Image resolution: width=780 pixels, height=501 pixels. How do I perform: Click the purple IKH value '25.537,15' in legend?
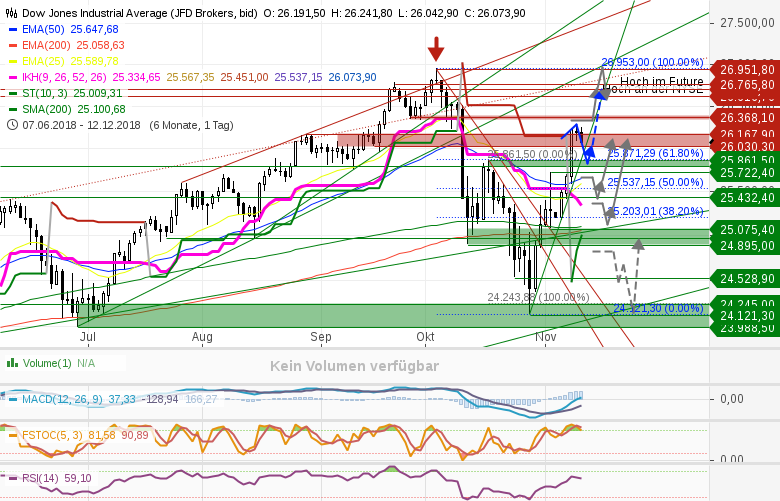pyautogui.click(x=298, y=77)
